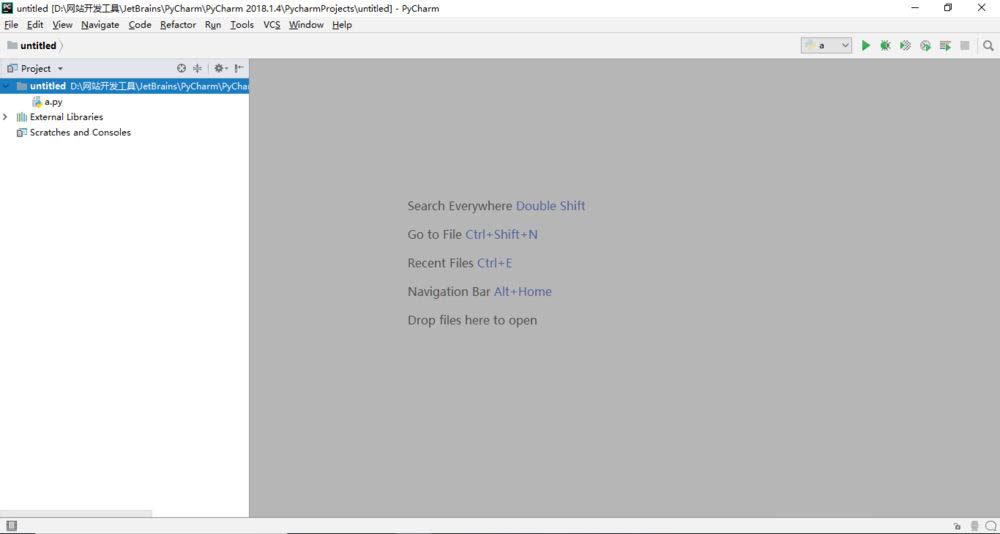Open the View menu
1000x534 pixels.
tap(62, 25)
